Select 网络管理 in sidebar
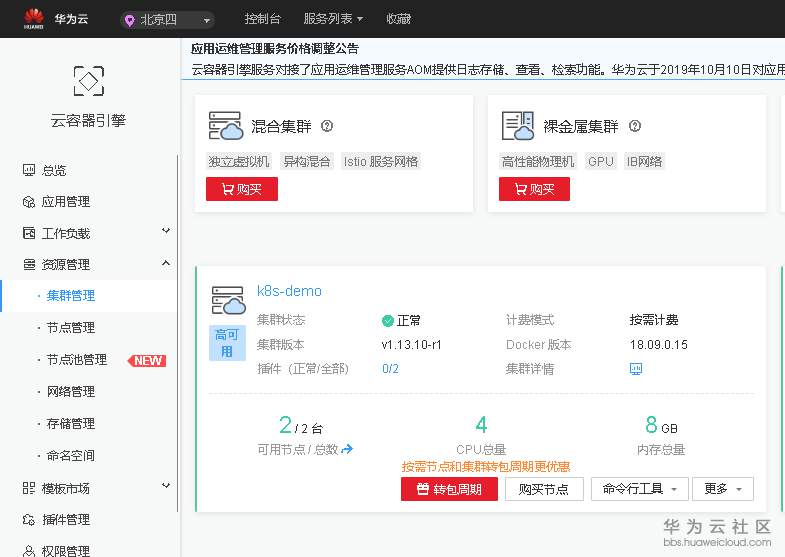 71,392
